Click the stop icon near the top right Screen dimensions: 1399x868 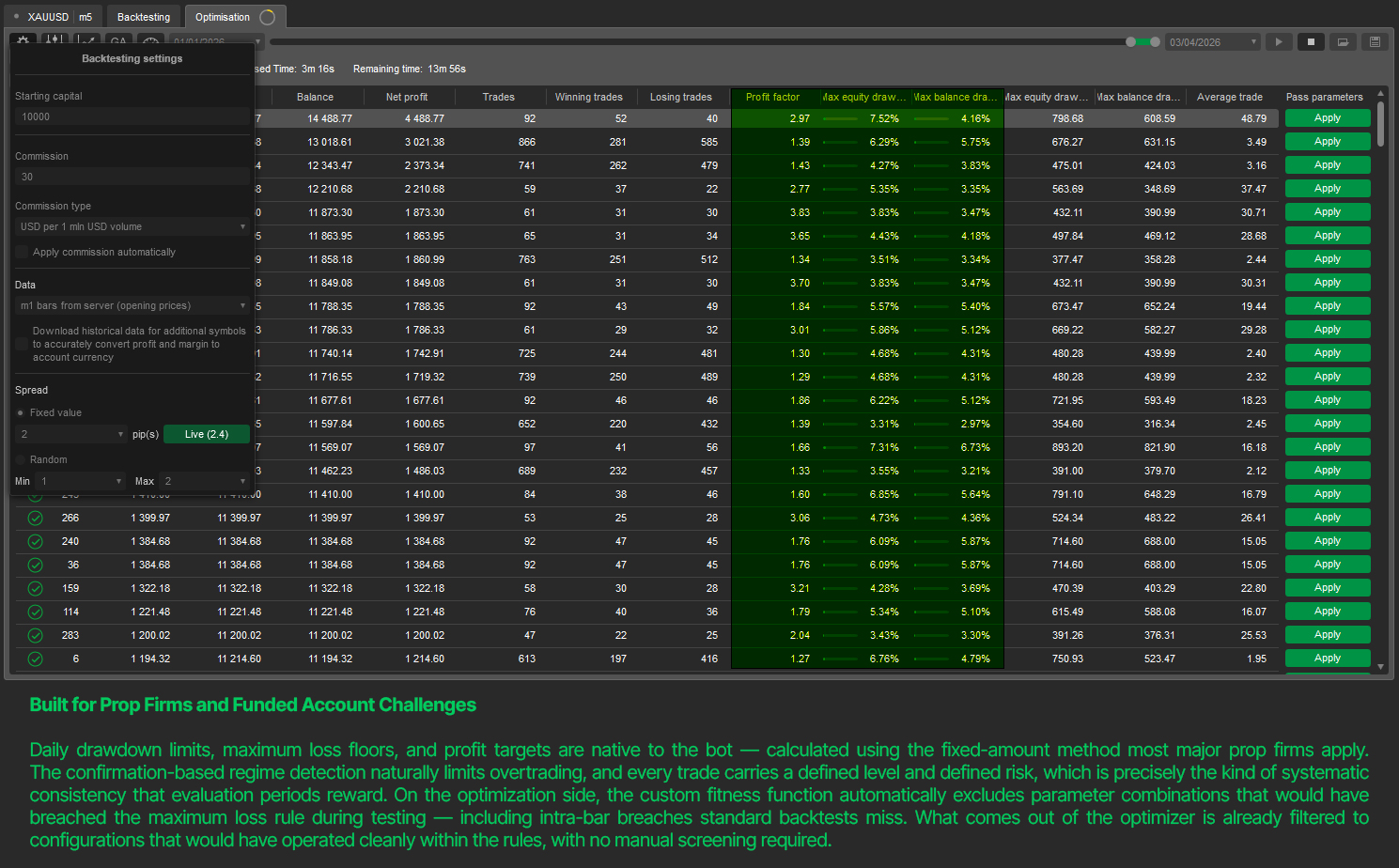[x=1311, y=41]
